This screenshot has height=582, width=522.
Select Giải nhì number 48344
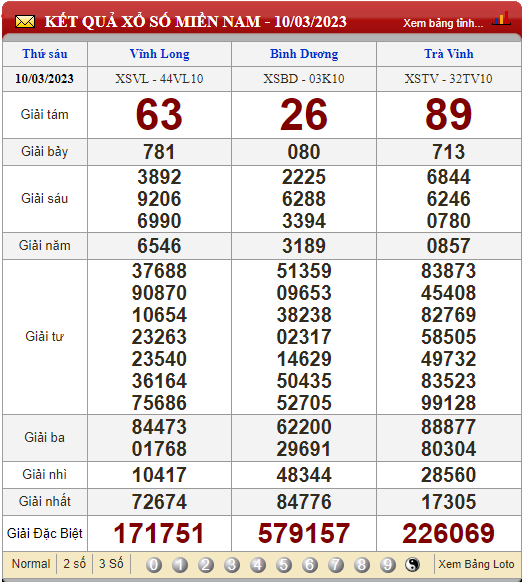[304, 475]
